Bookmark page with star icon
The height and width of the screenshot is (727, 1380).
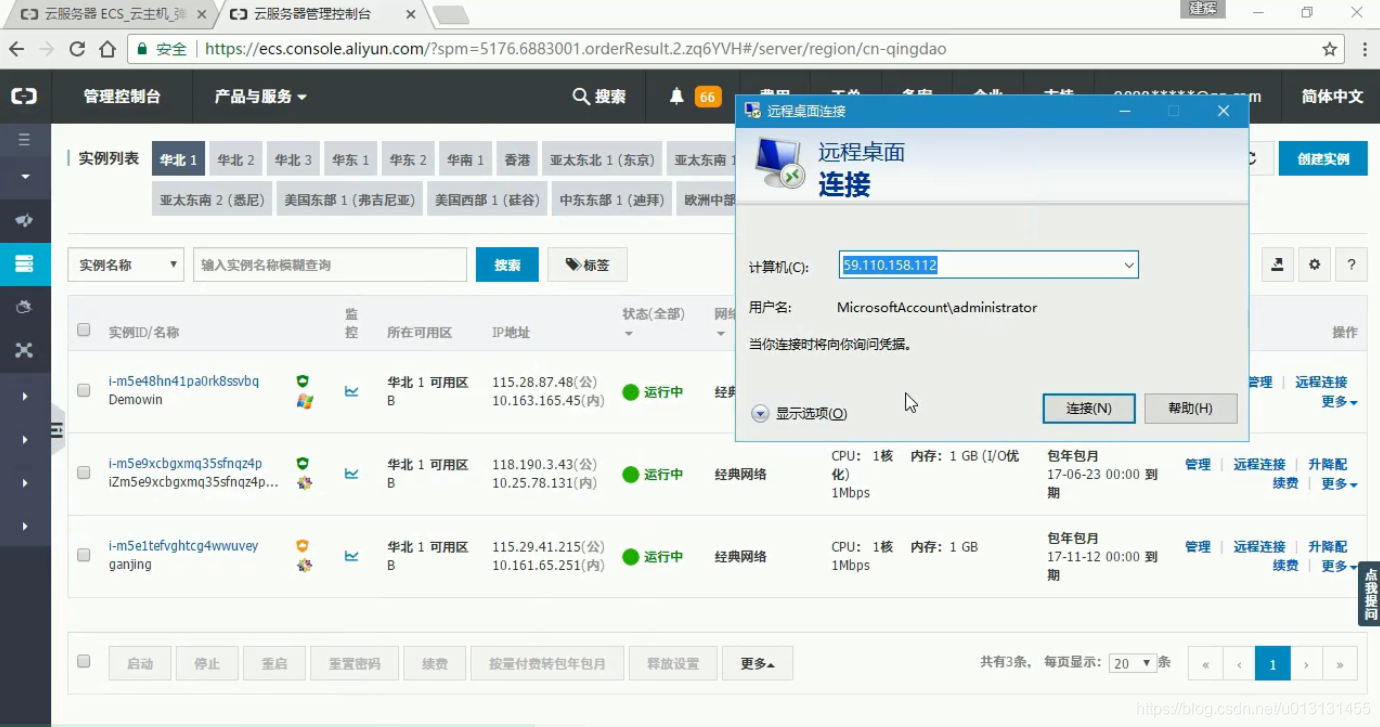click(x=1329, y=49)
